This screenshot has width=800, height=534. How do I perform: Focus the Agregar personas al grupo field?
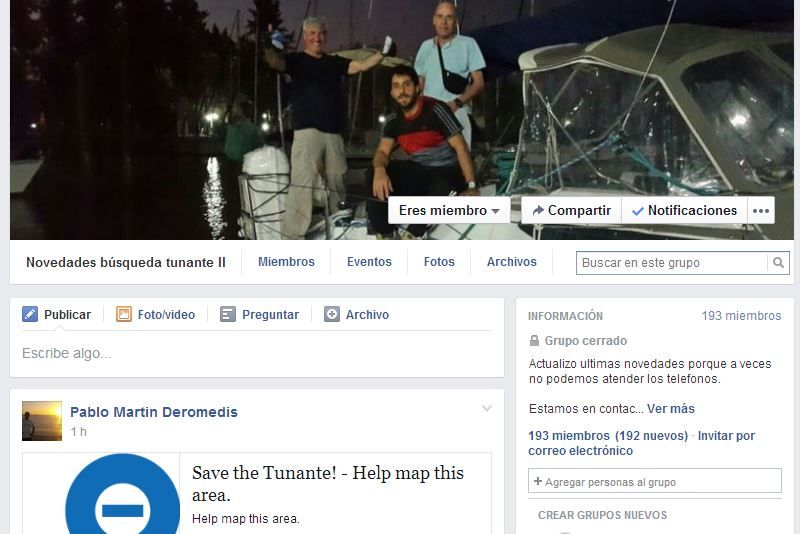pos(655,481)
